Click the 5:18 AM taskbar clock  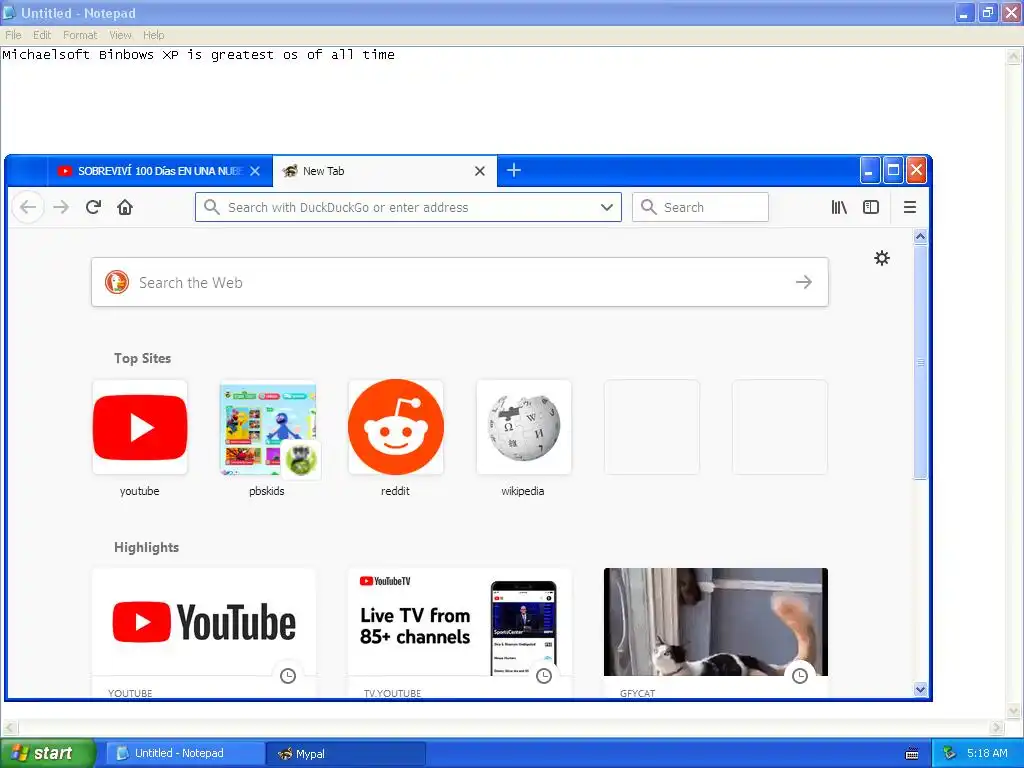point(987,753)
